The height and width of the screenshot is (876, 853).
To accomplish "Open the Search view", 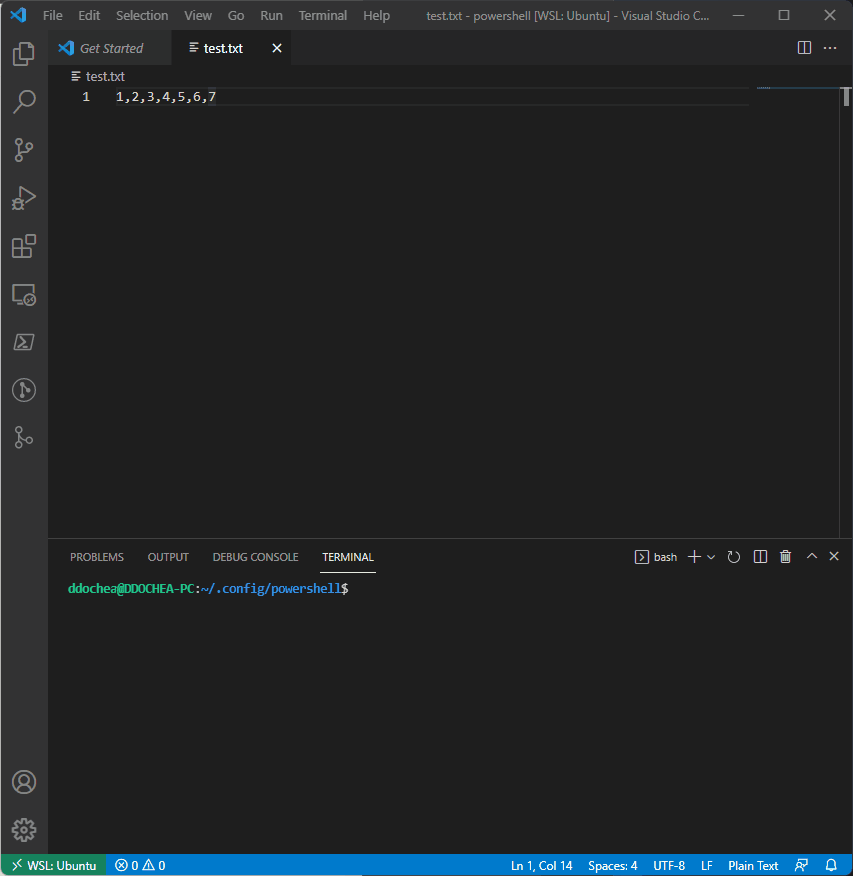I will tap(24, 102).
